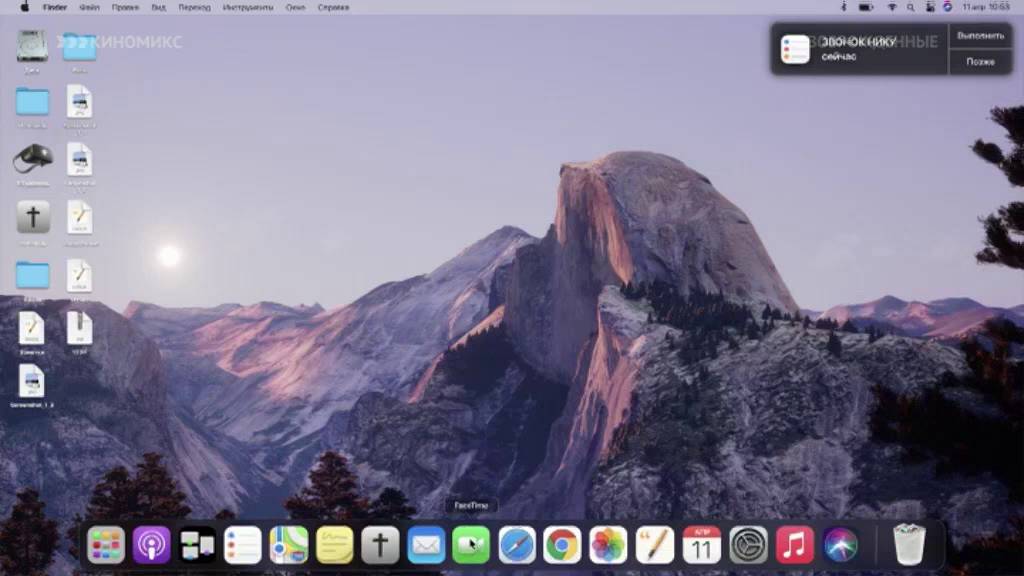This screenshot has width=1024, height=576.
Task: Click Выполнить in reminder notification
Action: [x=980, y=36]
